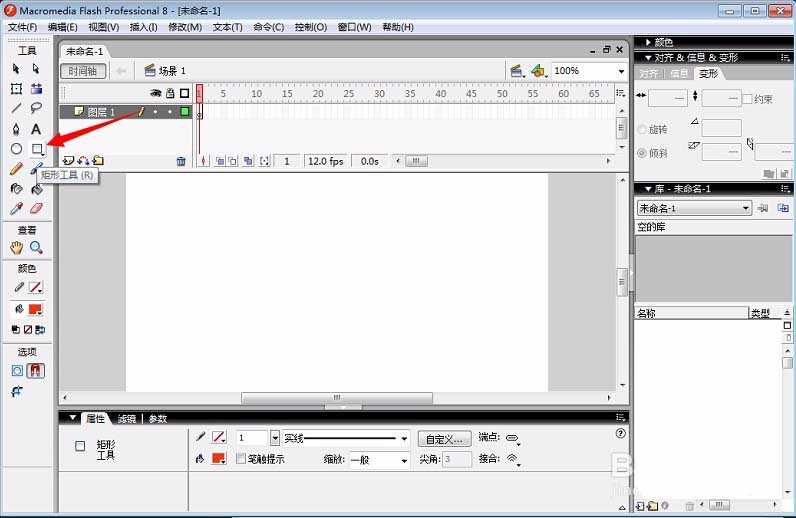Collapse the Align & Info & Transform panel

pyautogui.click(x=648, y=58)
